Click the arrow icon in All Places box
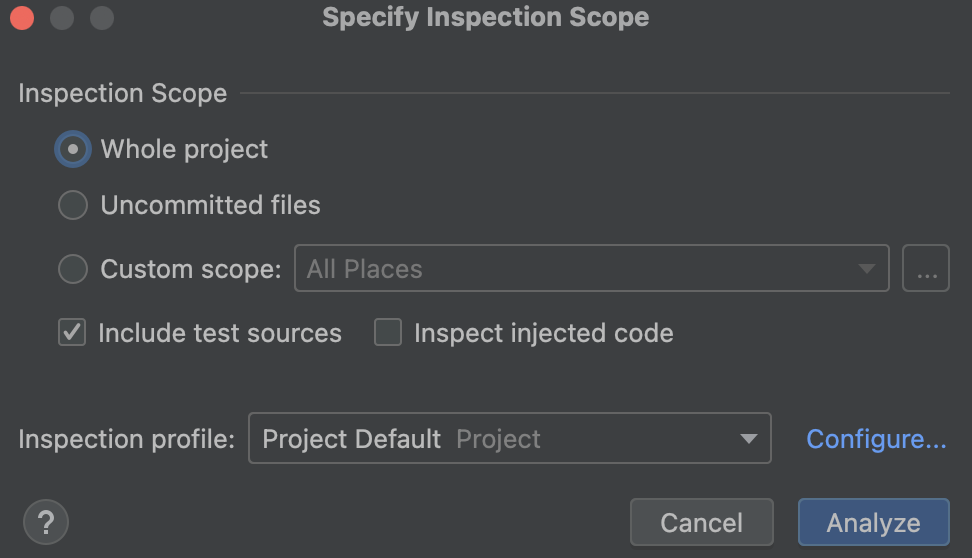This screenshot has width=972, height=558. click(866, 269)
